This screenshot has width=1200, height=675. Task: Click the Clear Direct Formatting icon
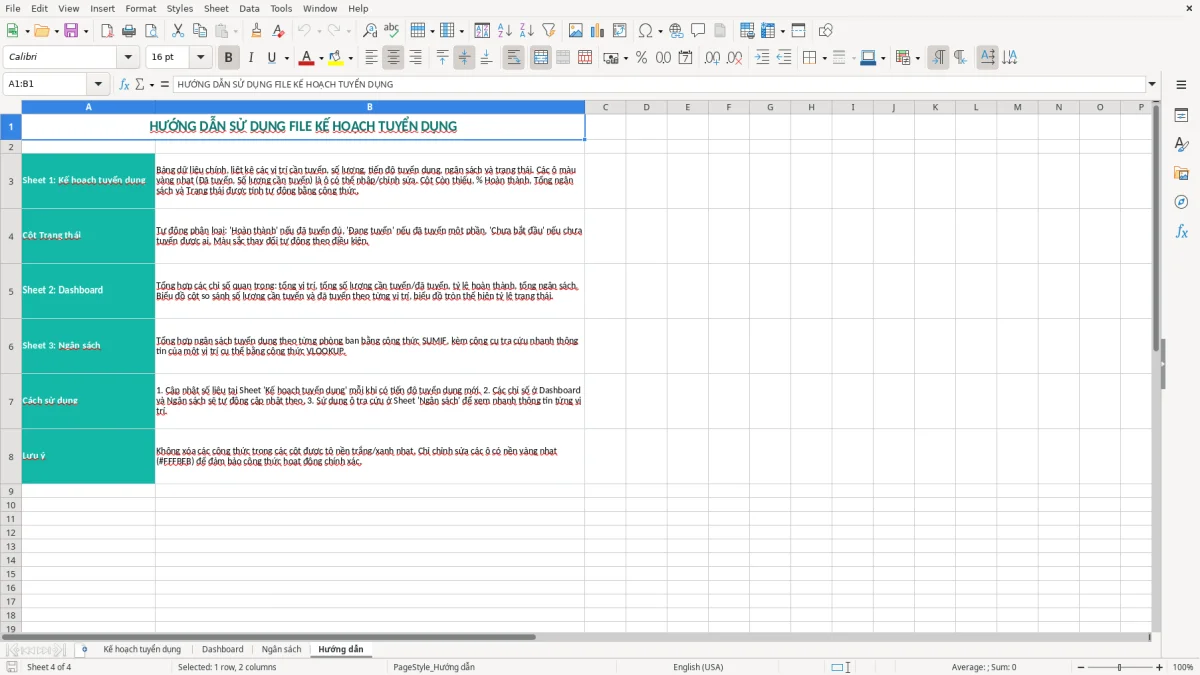279,31
